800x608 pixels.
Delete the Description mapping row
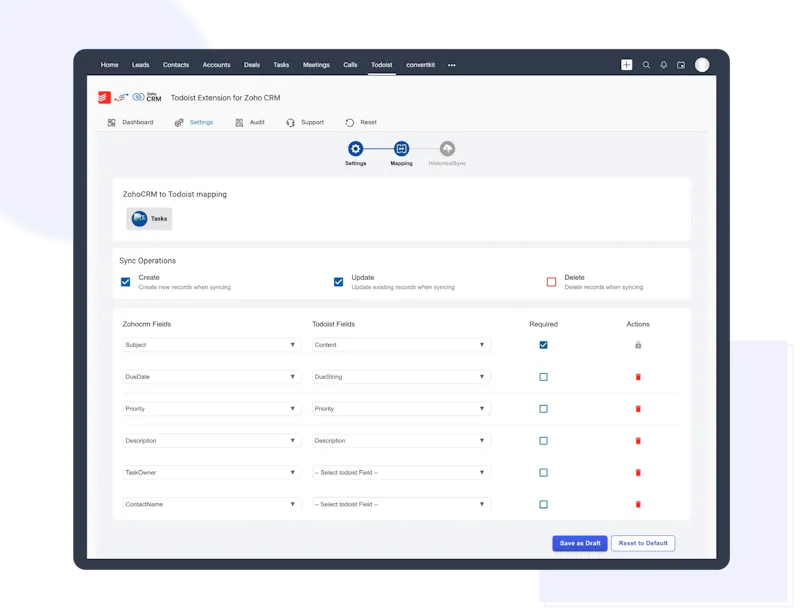pos(638,441)
